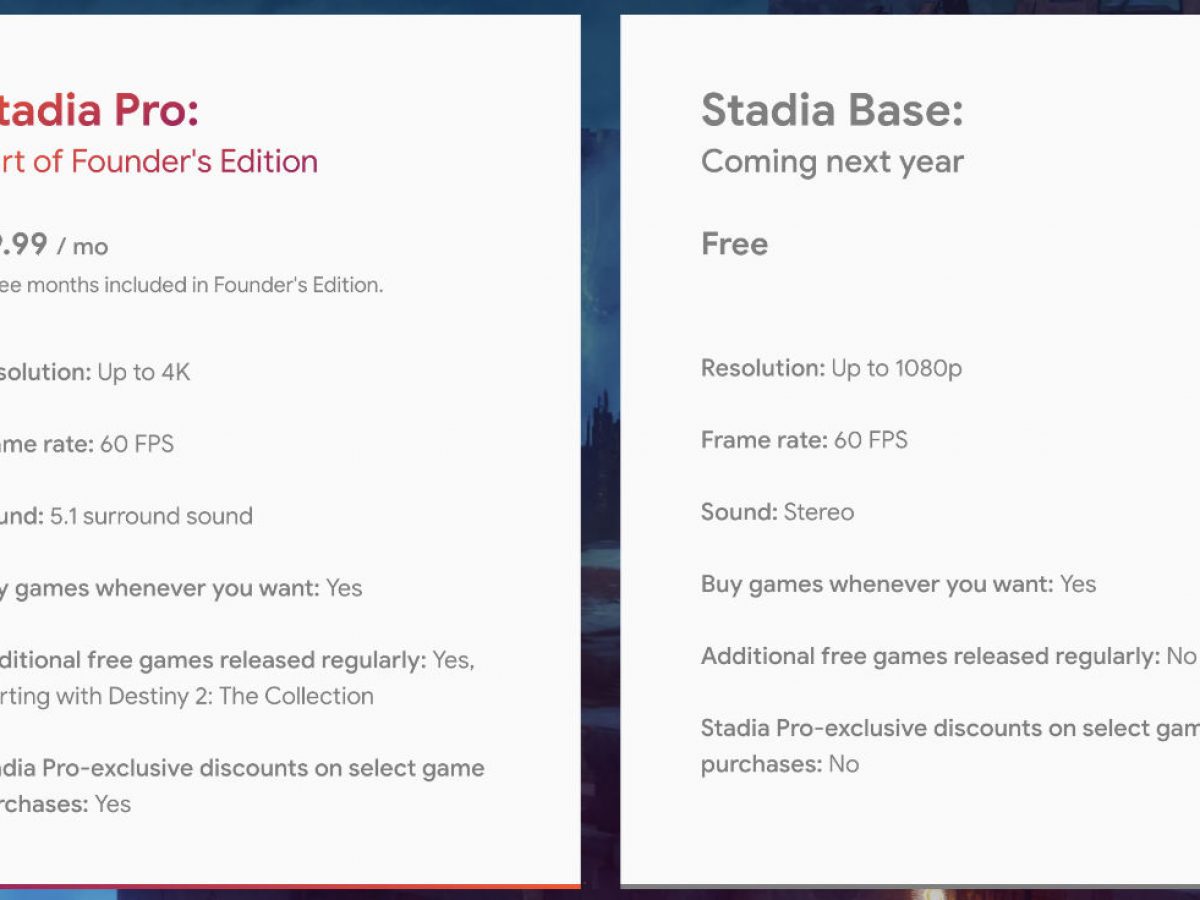
Task: Click the Founder's Edition subtitle in red
Action: pos(160,161)
